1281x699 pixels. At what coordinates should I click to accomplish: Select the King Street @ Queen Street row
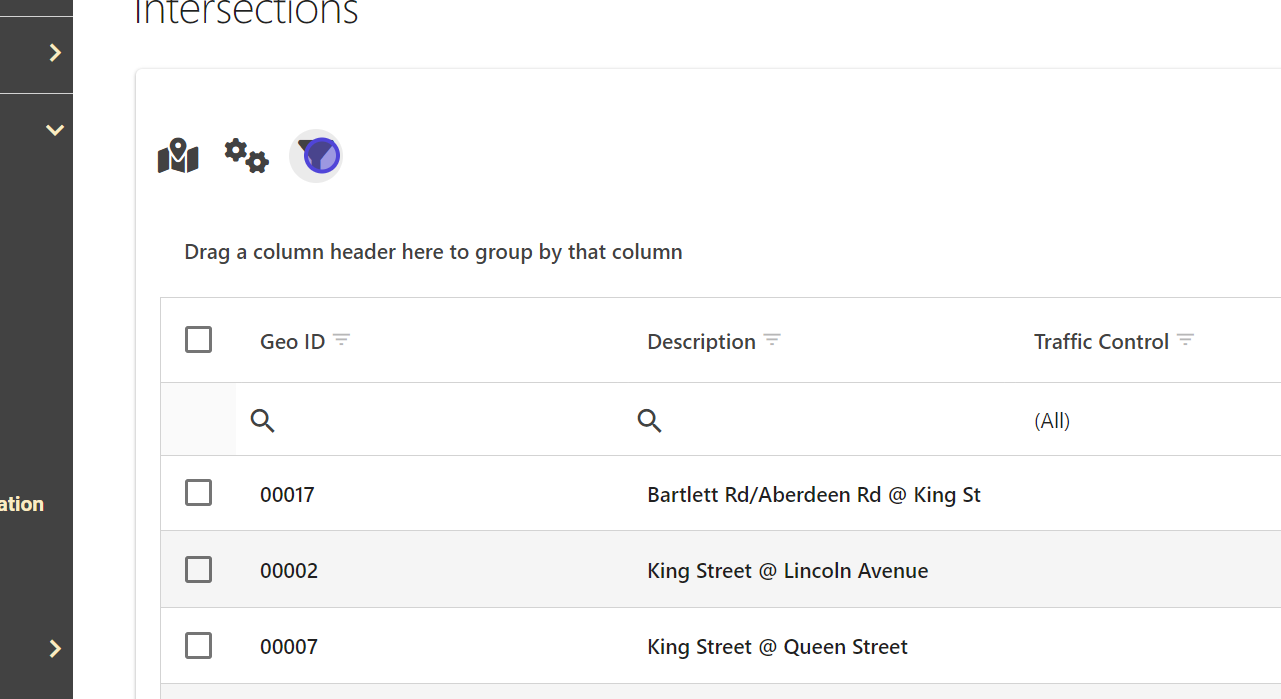coord(777,647)
